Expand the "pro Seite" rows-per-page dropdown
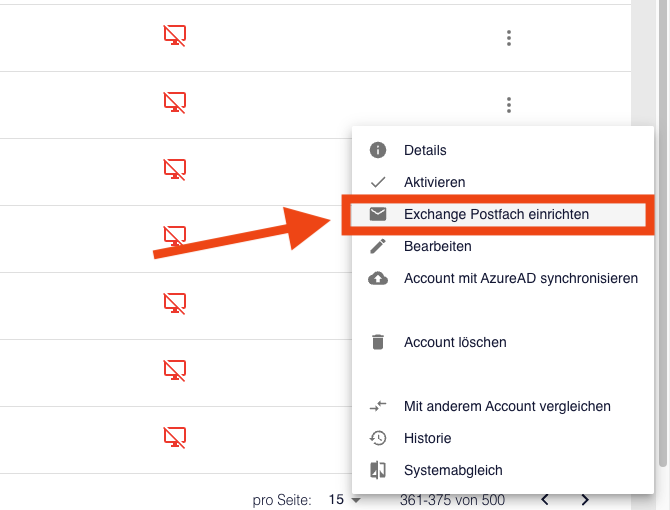This screenshot has width=670, height=510. pyautogui.click(x=345, y=500)
